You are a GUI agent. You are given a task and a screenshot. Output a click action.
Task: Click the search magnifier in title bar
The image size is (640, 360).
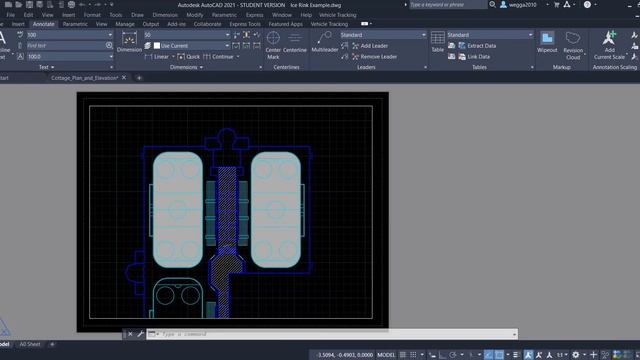click(x=493, y=5)
